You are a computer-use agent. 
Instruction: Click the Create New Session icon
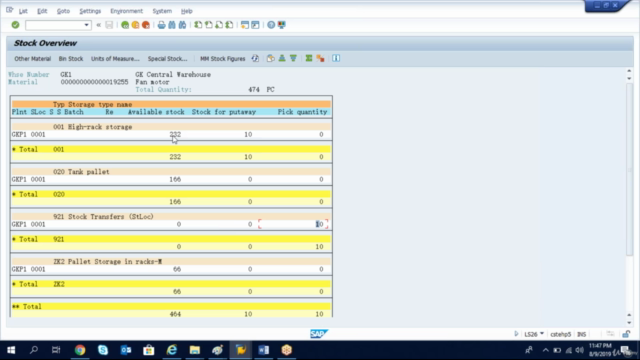click(245, 25)
